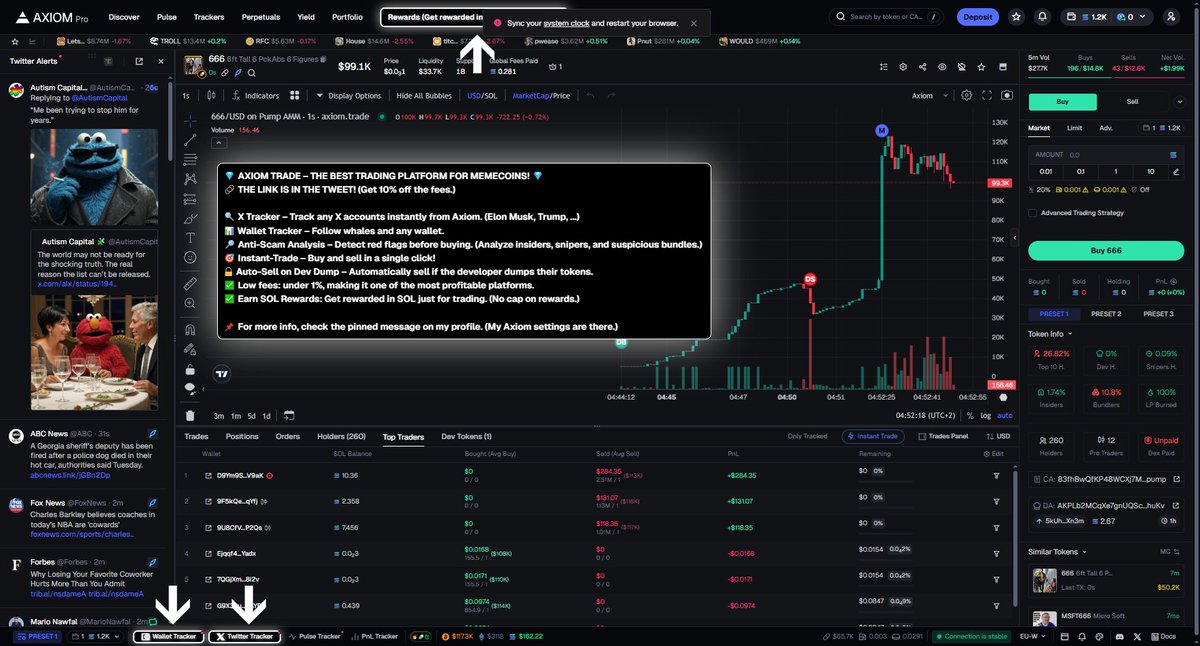
Task: Toggle the eye visibility icon above chart
Action: (941, 67)
